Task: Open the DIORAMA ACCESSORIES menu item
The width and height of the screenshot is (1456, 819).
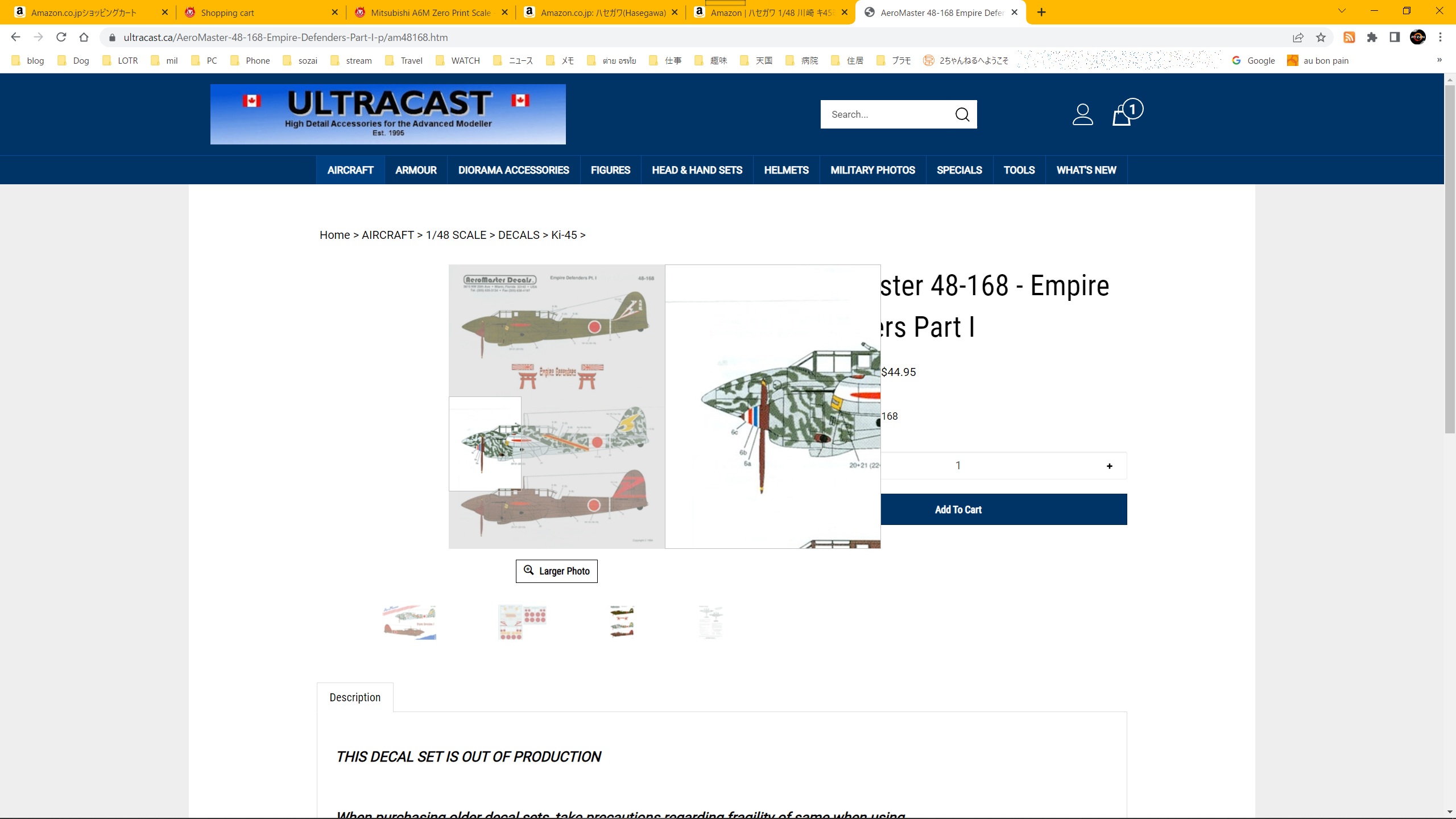Action: pyautogui.click(x=514, y=170)
